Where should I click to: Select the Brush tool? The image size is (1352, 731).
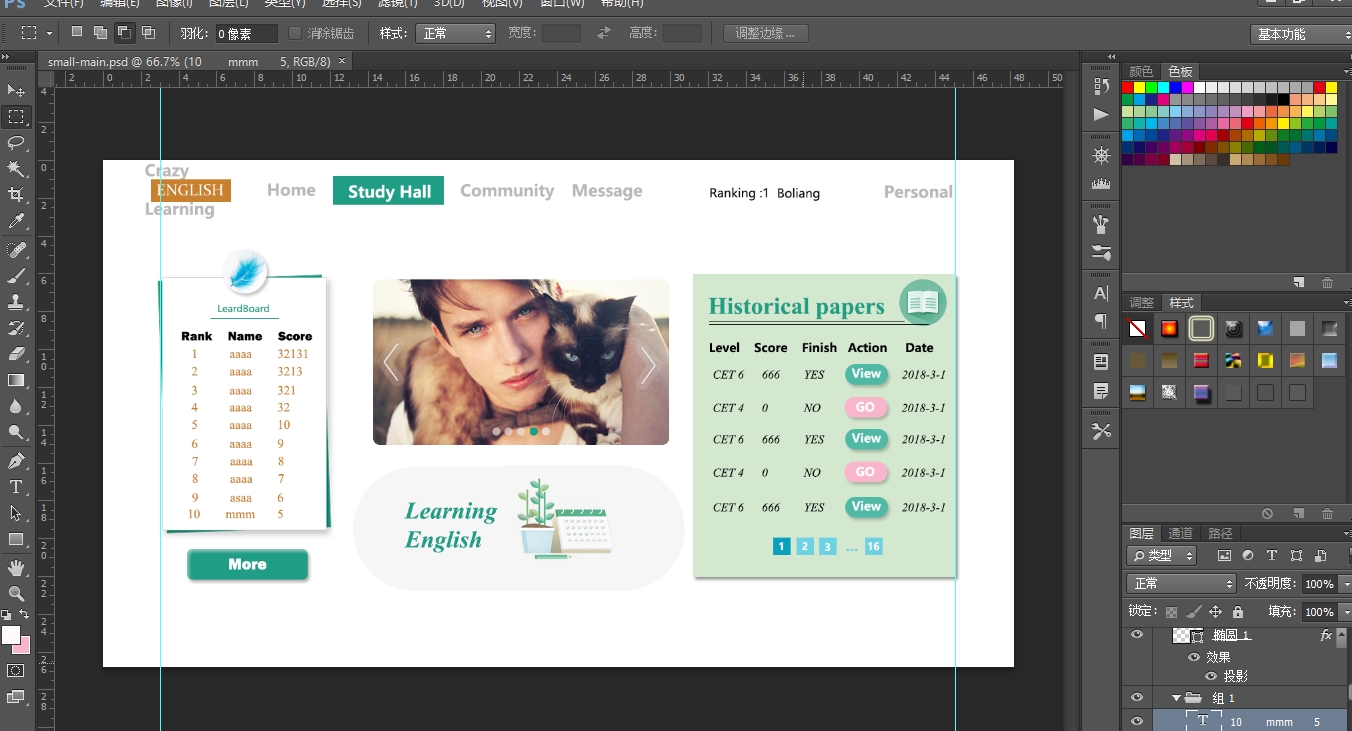(x=16, y=276)
